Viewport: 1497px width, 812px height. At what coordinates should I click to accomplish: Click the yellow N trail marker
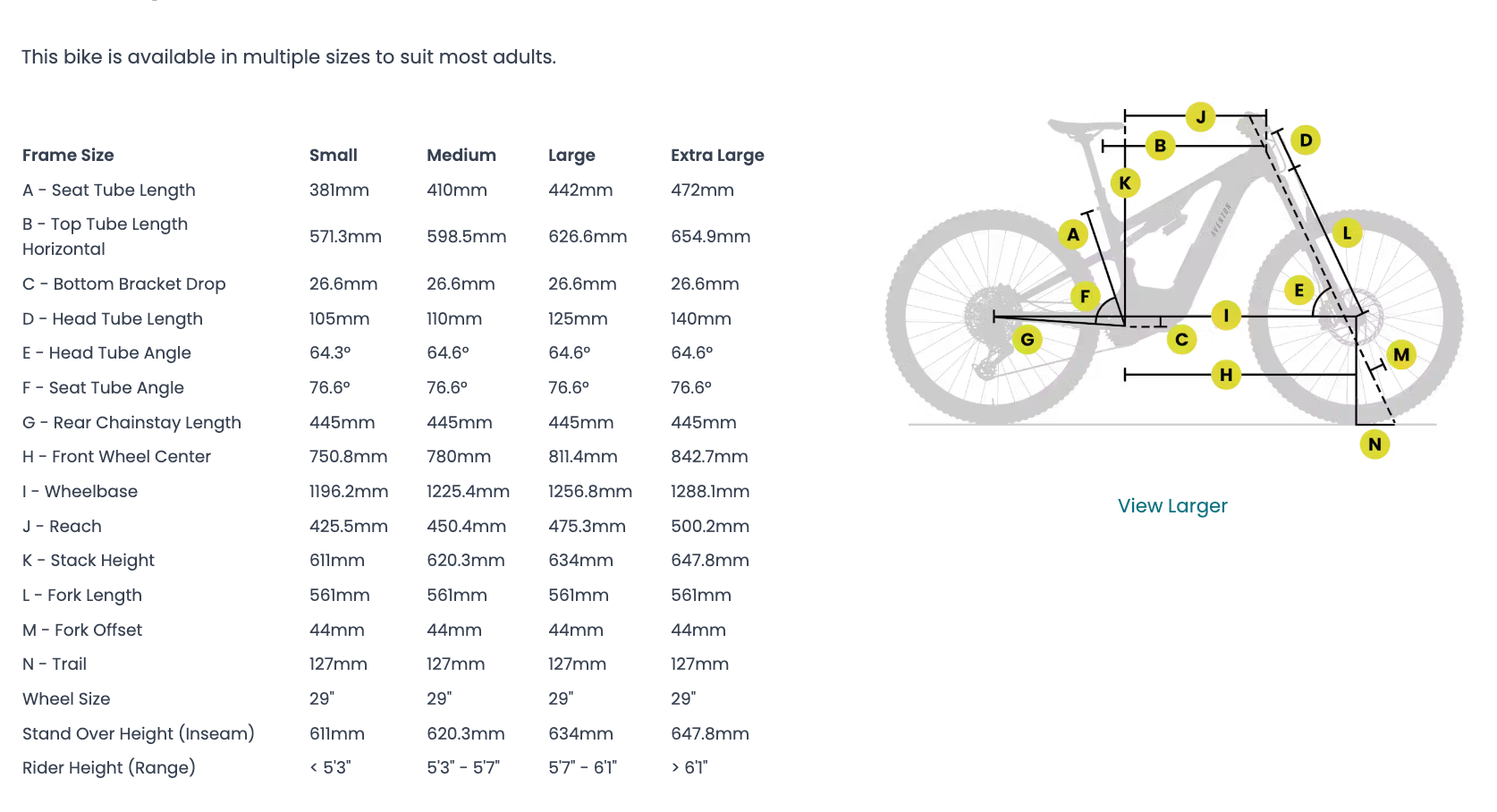point(1374,444)
